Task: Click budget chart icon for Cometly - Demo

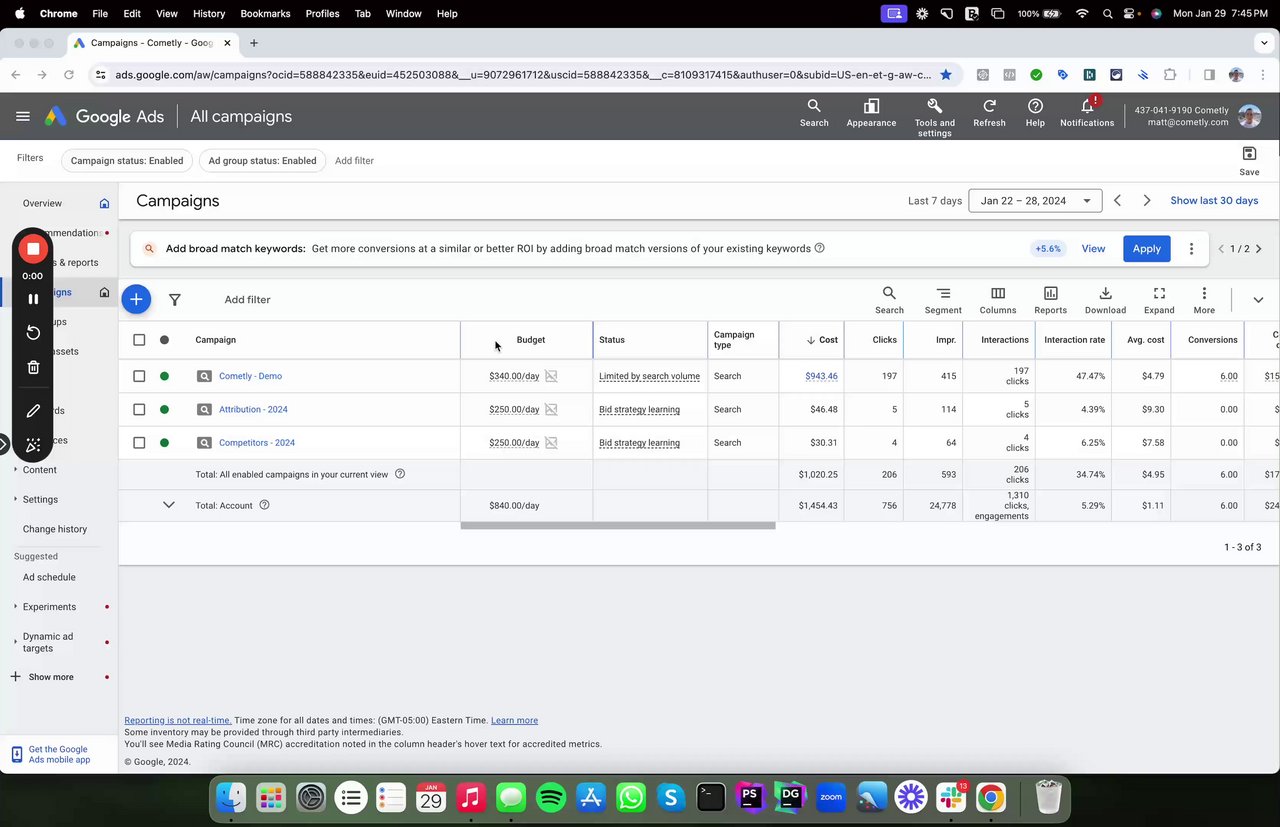Action: (x=551, y=376)
